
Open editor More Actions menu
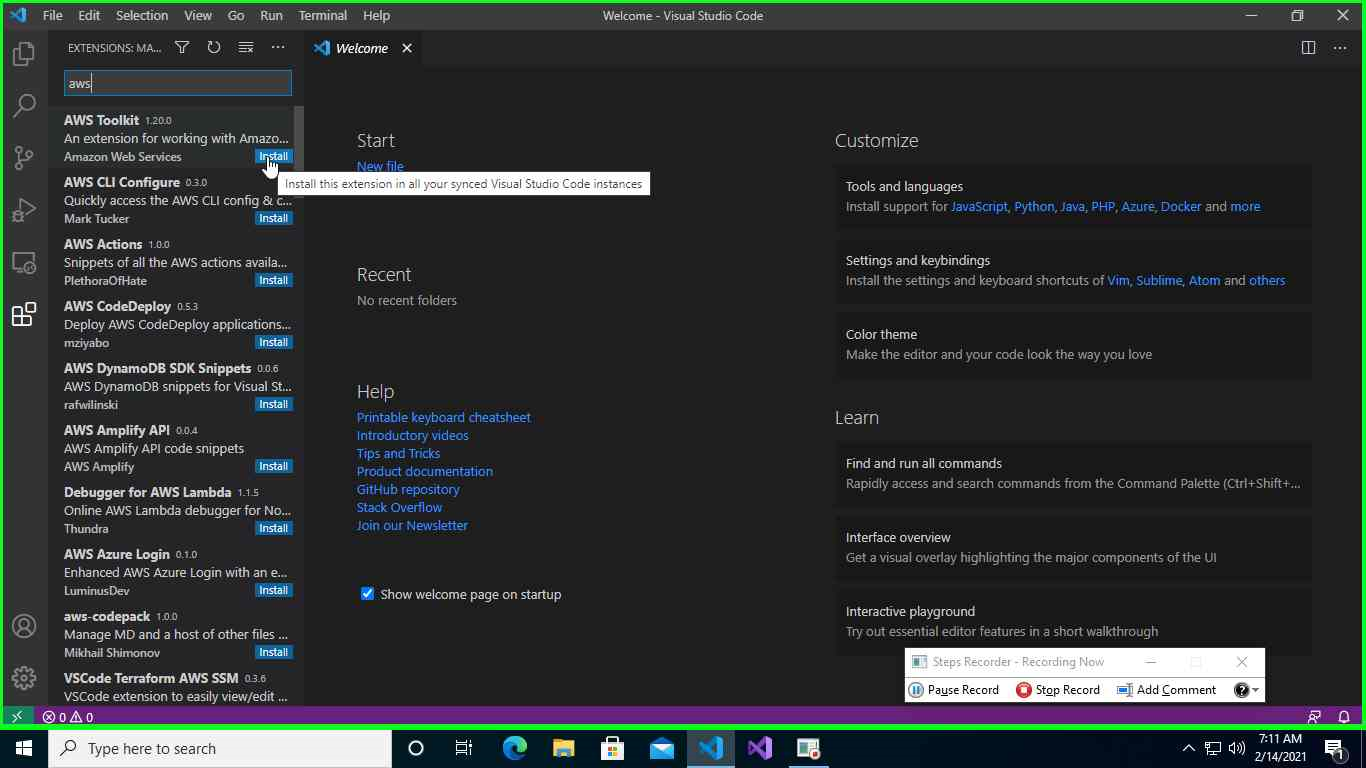click(1340, 48)
